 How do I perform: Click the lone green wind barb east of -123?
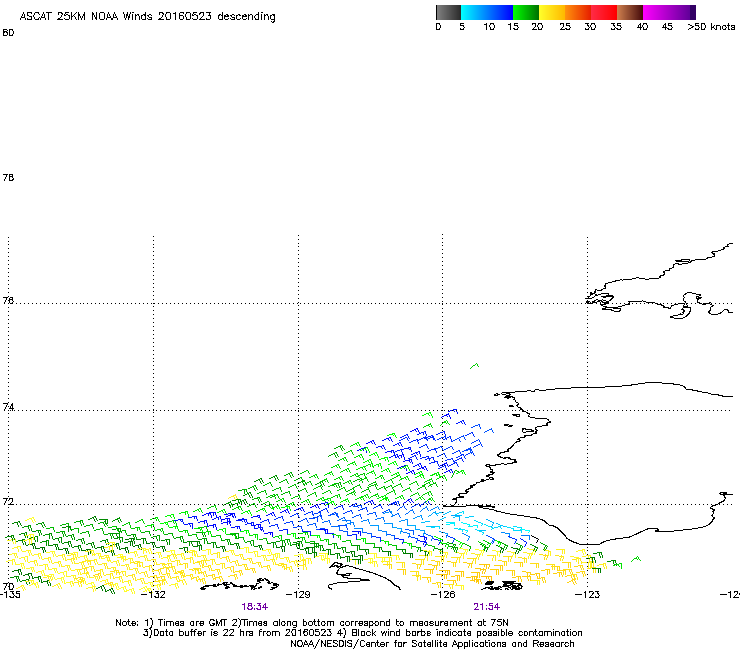tap(636, 559)
